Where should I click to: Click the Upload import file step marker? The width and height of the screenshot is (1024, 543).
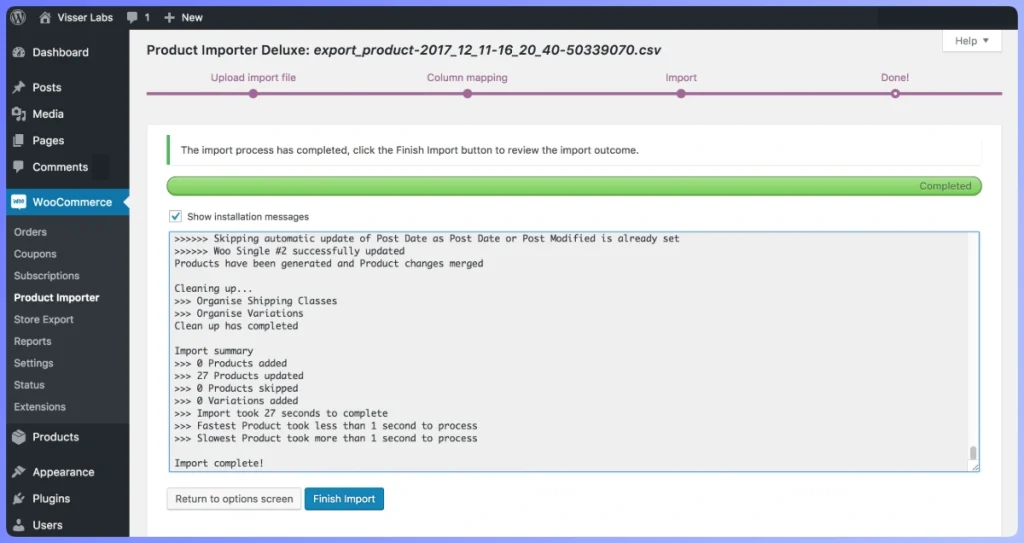[253, 93]
